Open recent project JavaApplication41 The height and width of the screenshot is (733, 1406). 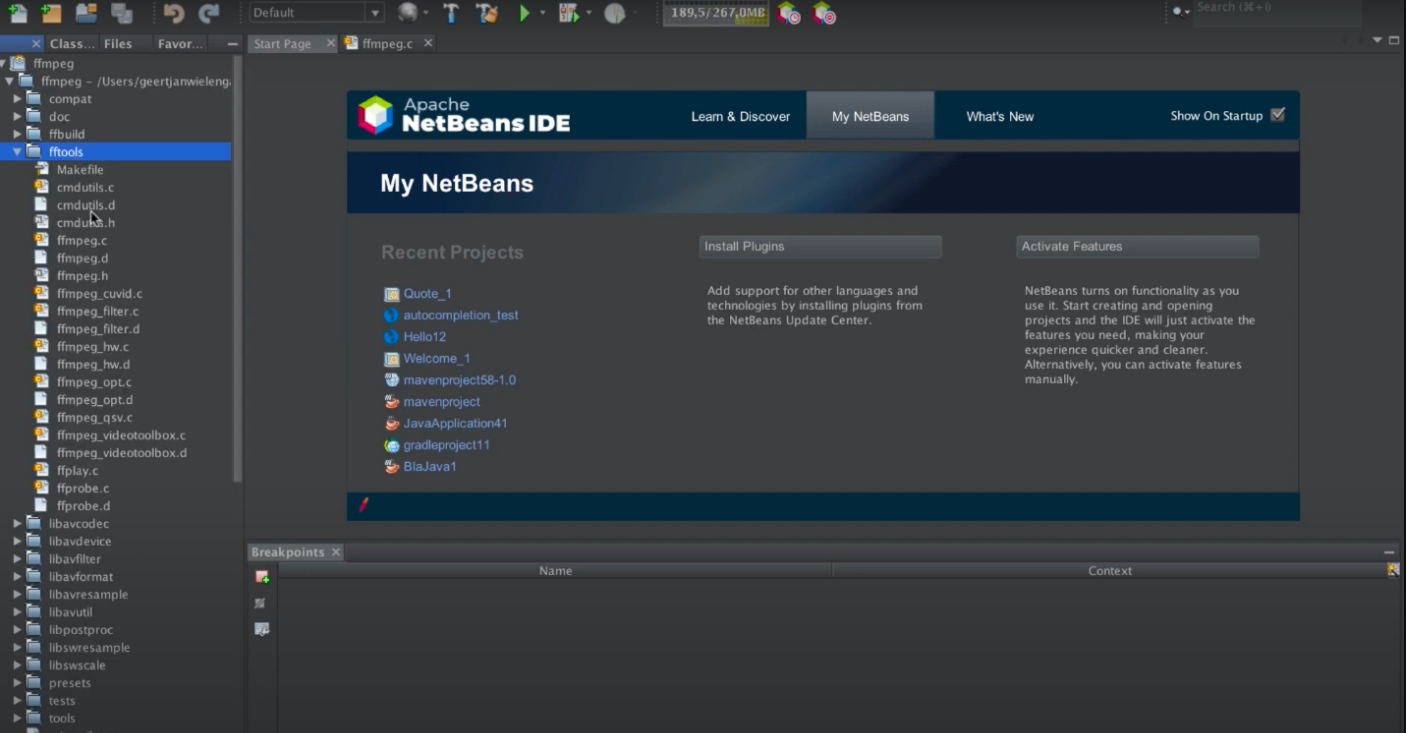[x=455, y=424]
